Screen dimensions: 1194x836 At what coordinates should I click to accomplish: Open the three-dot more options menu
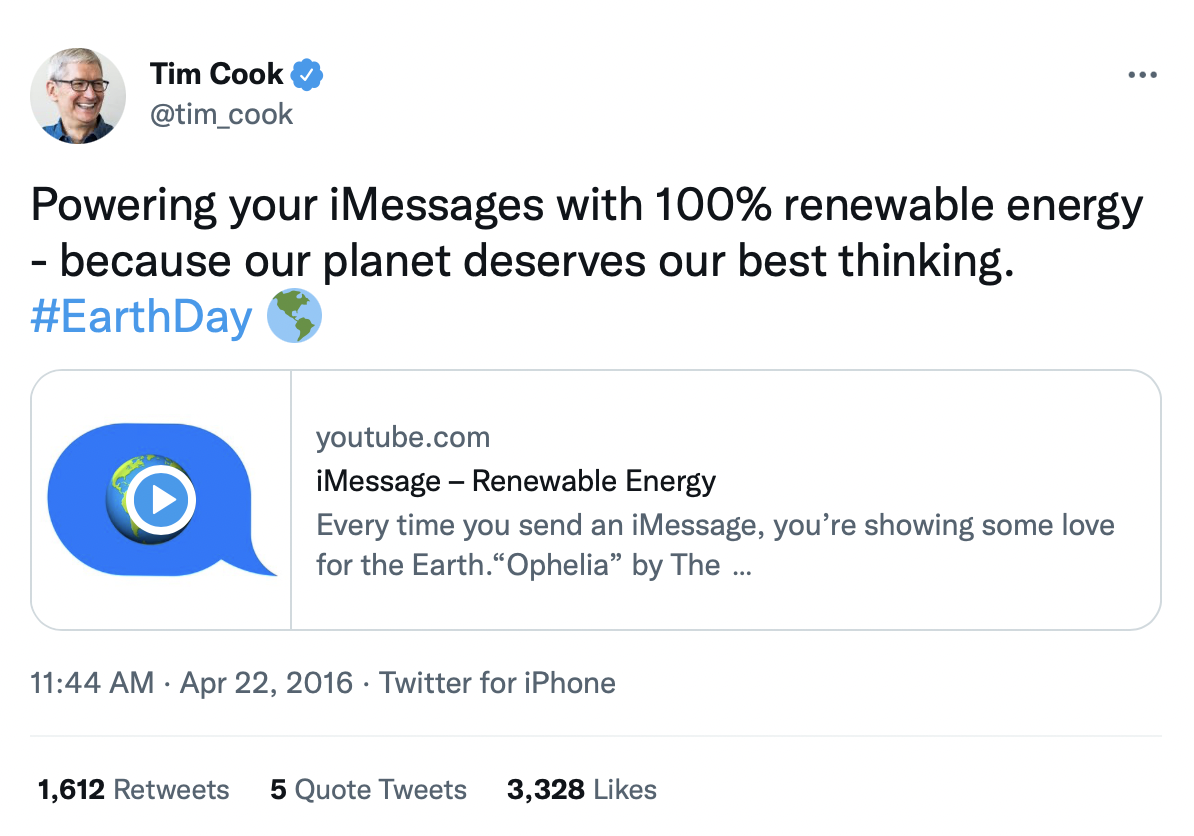[x=1141, y=75]
